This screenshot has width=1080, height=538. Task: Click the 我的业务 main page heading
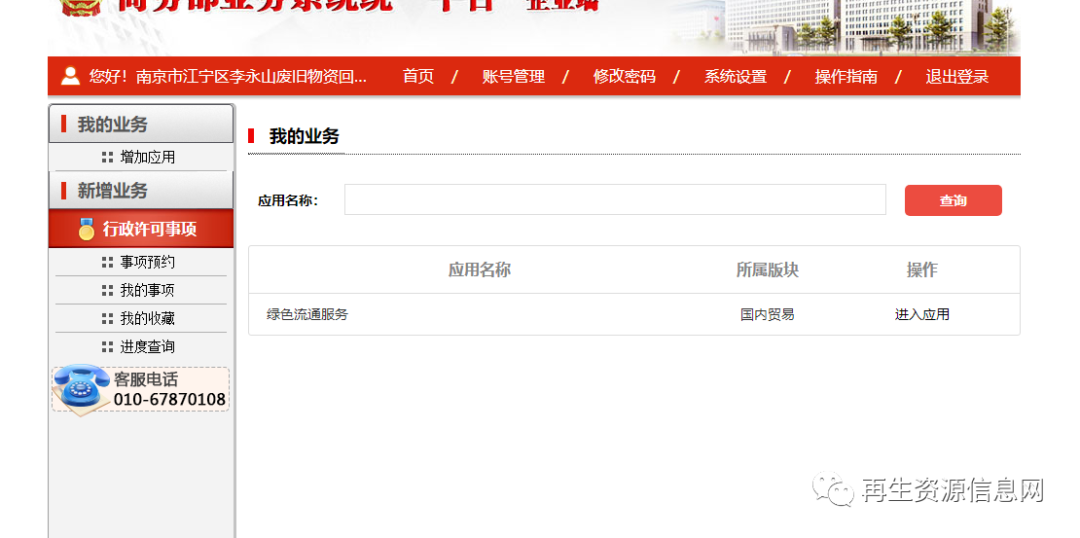(x=304, y=136)
